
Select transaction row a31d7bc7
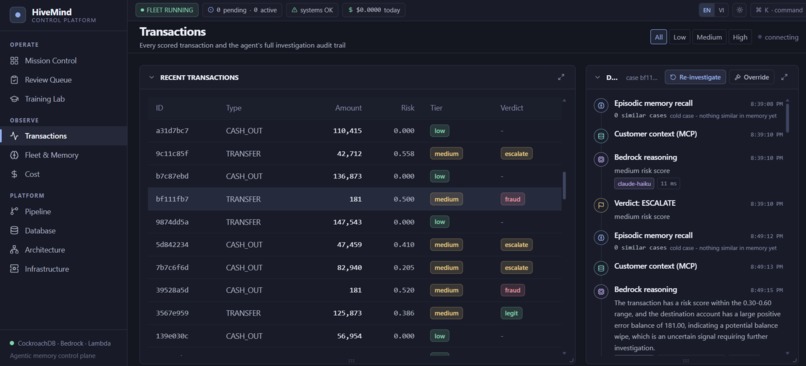pos(354,131)
